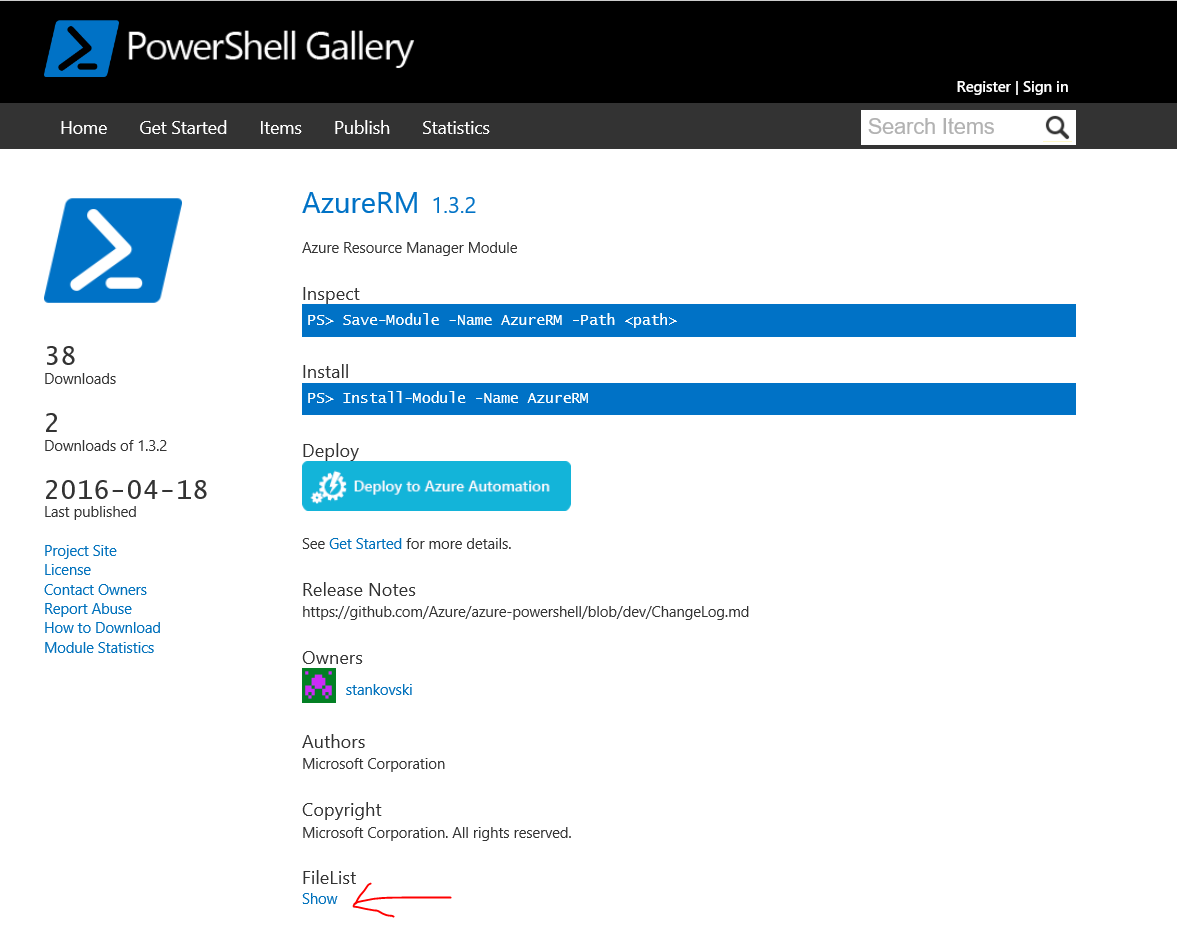Go to the Items menu
This screenshot has width=1177, height=930.
[281, 128]
